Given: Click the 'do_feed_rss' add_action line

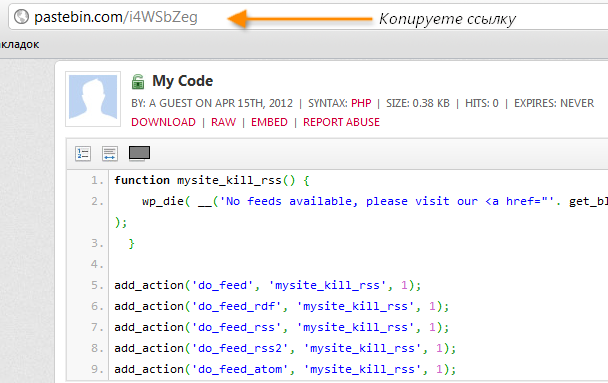Looking at the screenshot, I should pyautogui.click(x=282, y=327).
